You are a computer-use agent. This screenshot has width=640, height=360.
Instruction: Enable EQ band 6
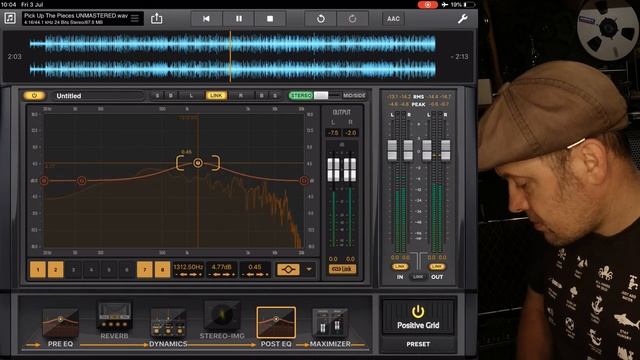pos(127,269)
